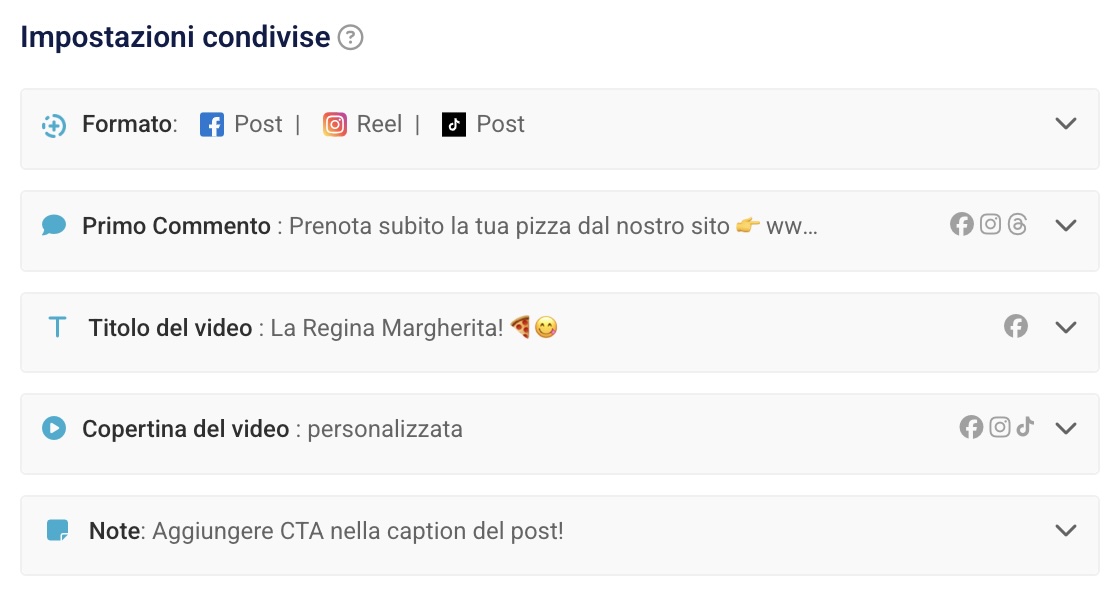1117x589 pixels.
Task: Expand the Primo Commento section chevron
Action: click(x=1066, y=225)
